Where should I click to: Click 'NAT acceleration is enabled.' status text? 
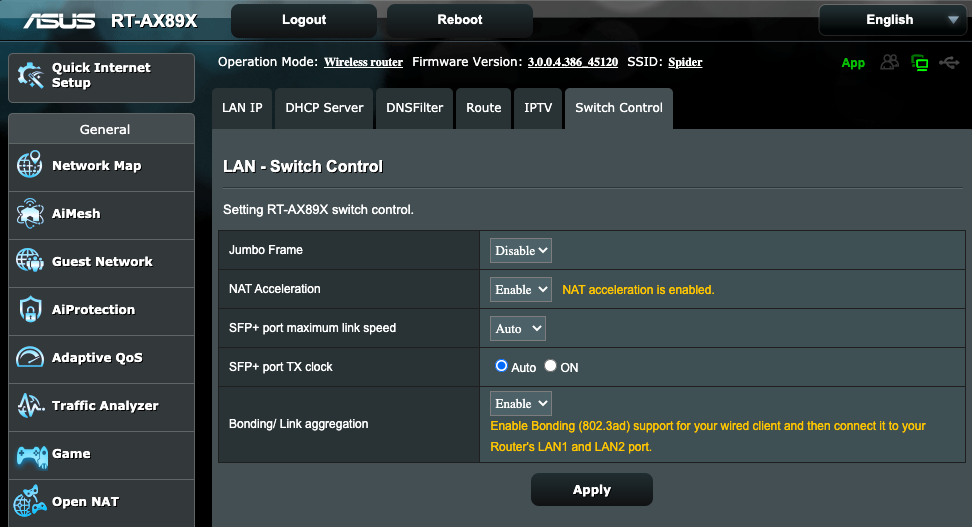pyautogui.click(x=638, y=290)
